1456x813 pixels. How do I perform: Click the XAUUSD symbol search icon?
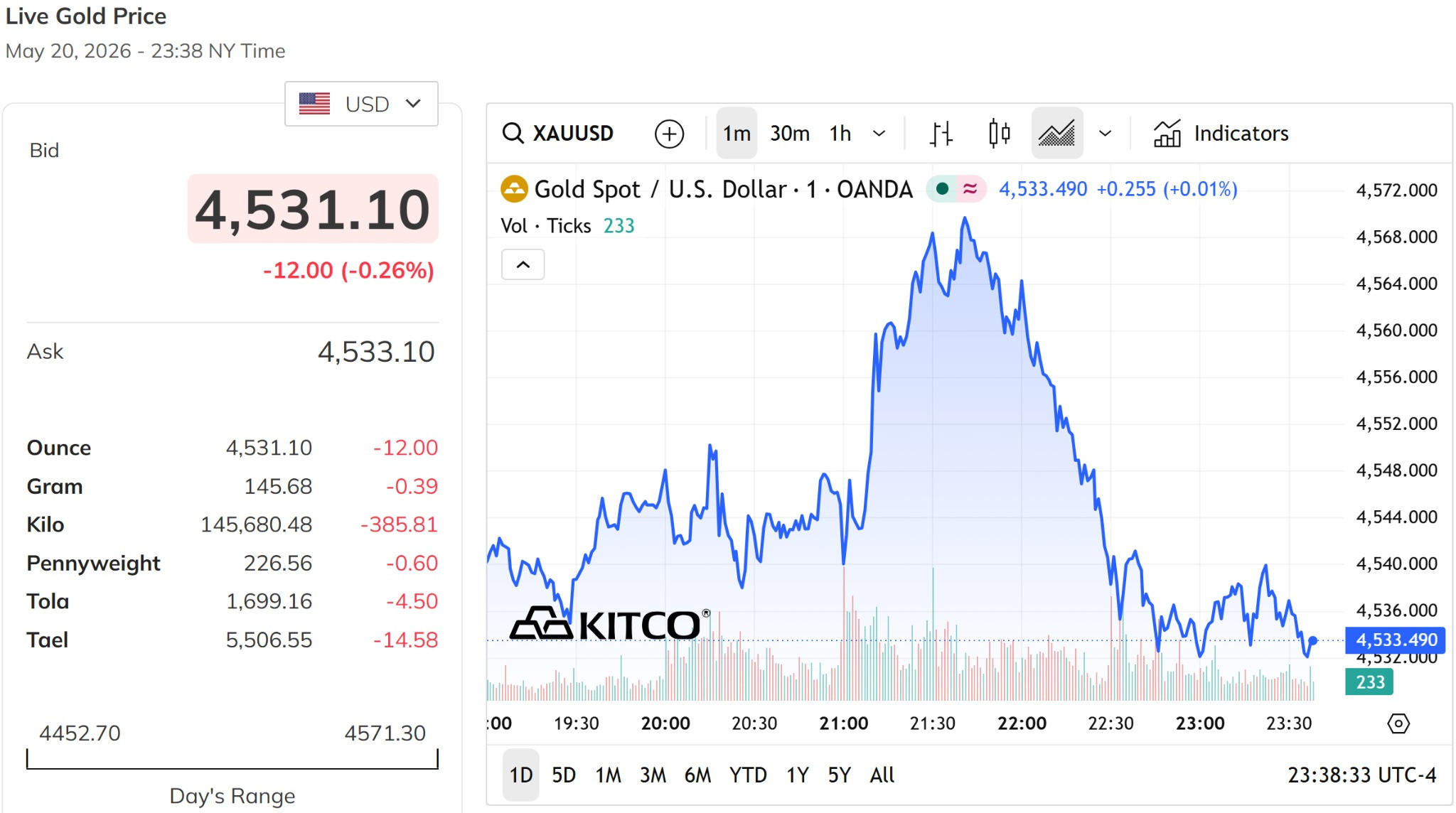[513, 133]
